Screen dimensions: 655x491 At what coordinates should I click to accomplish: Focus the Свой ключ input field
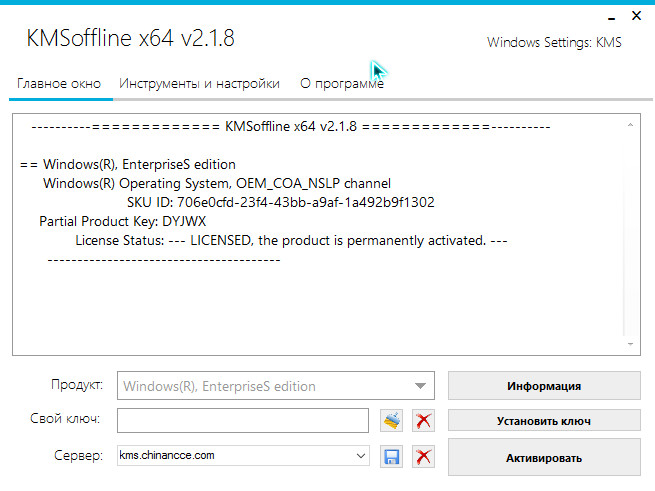(243, 420)
